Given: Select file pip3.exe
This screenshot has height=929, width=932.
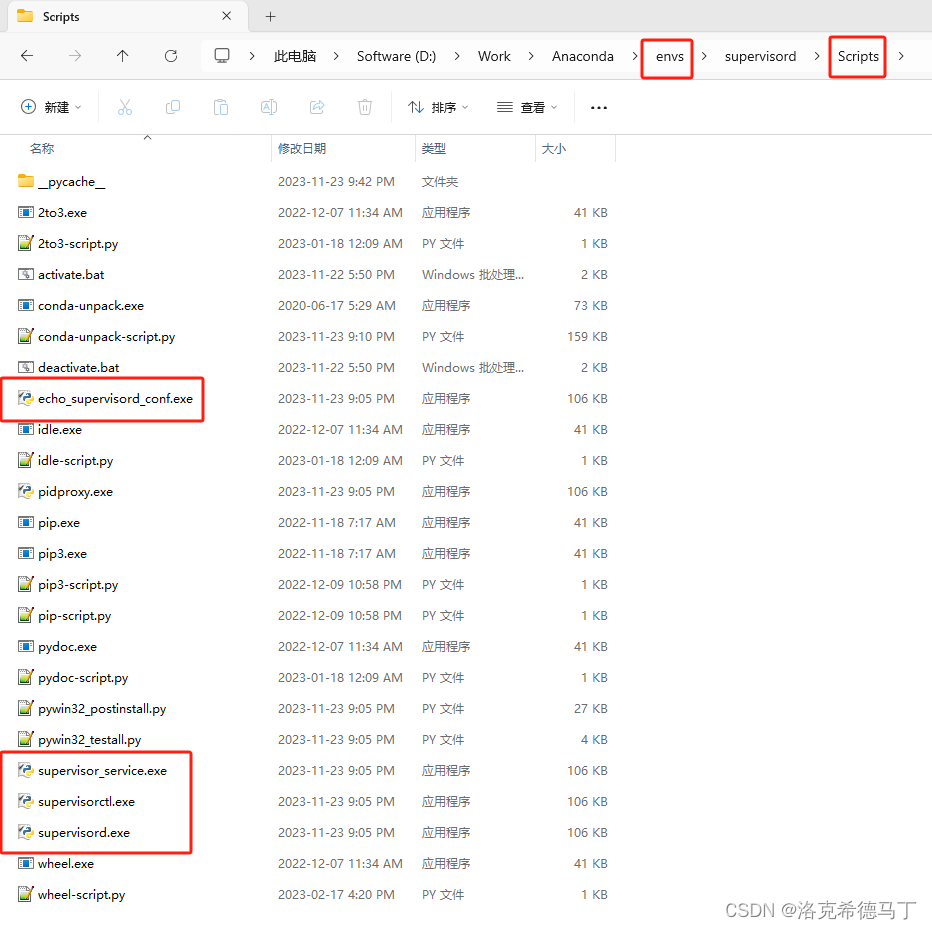Looking at the screenshot, I should [x=62, y=553].
